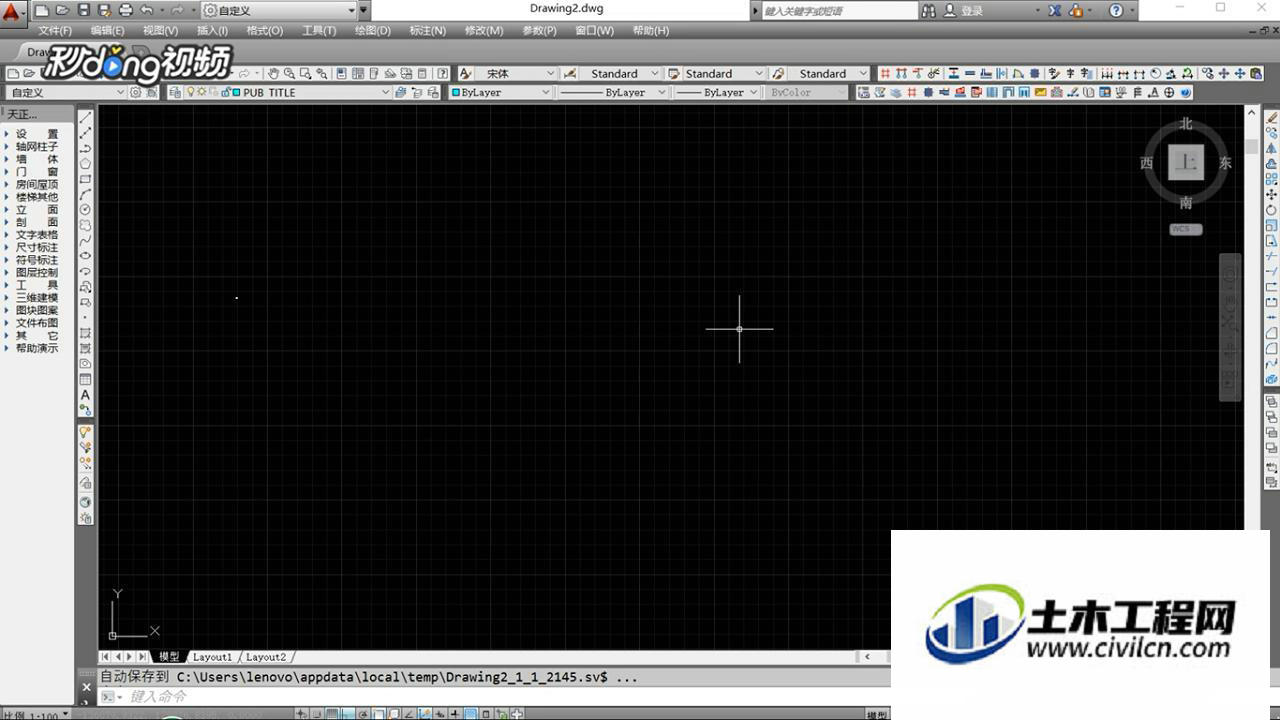Open the AutoCAD application menu button
The image size is (1280, 720).
[x=12, y=13]
